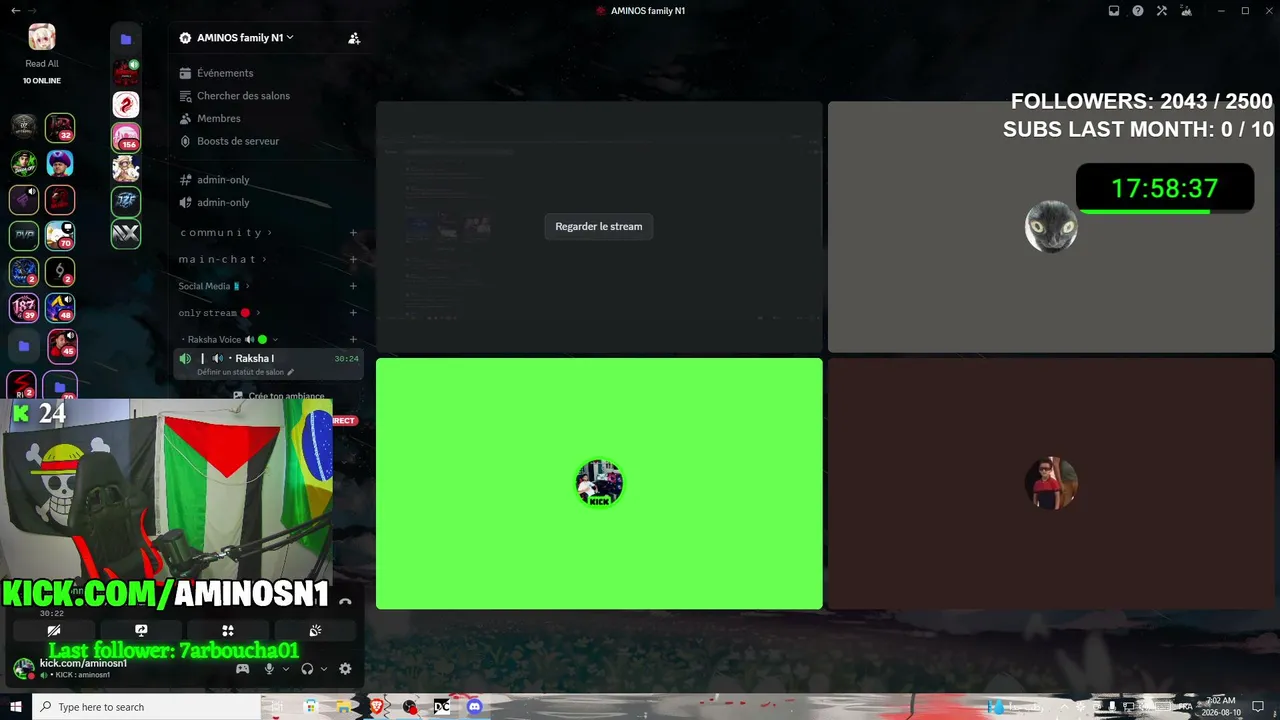Open the taskbar clock showing 7:02 AM
Screen dimensions: 1280x720
click(1221, 706)
